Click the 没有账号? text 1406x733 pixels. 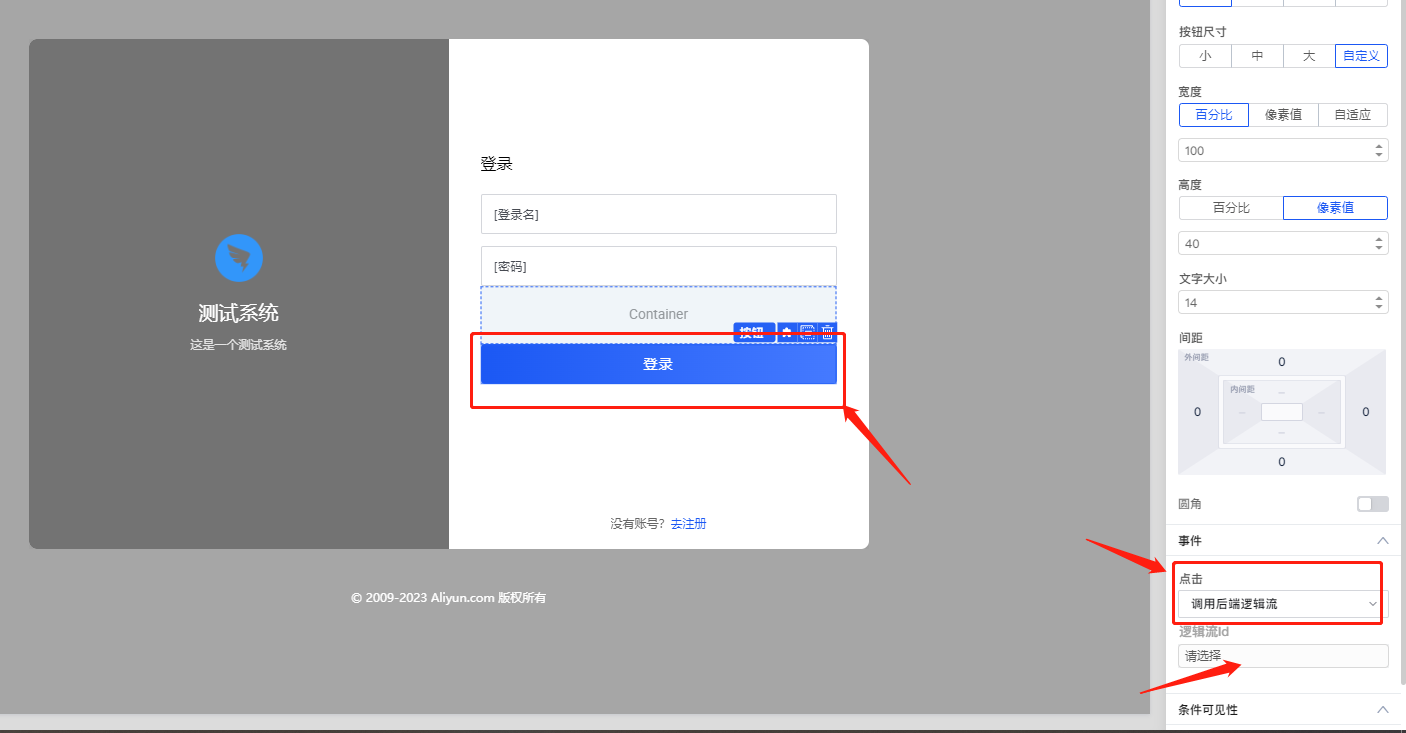click(x=638, y=523)
